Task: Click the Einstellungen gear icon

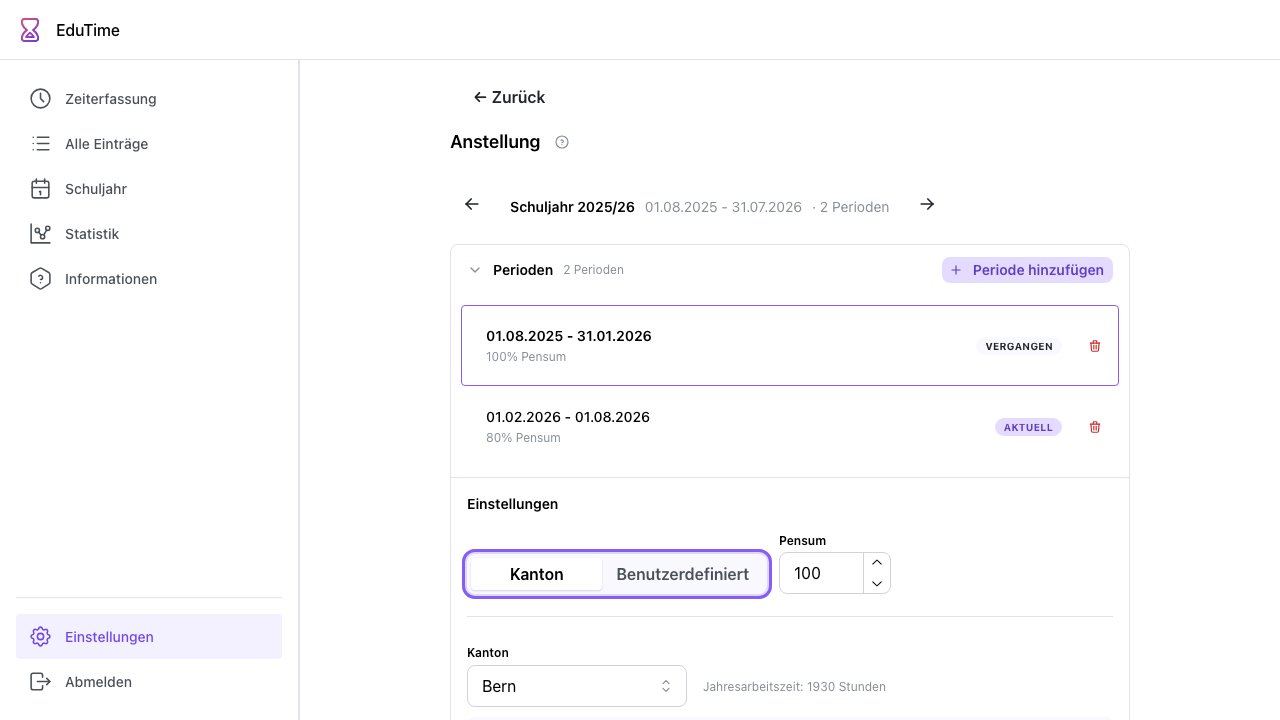Action: coord(40,637)
